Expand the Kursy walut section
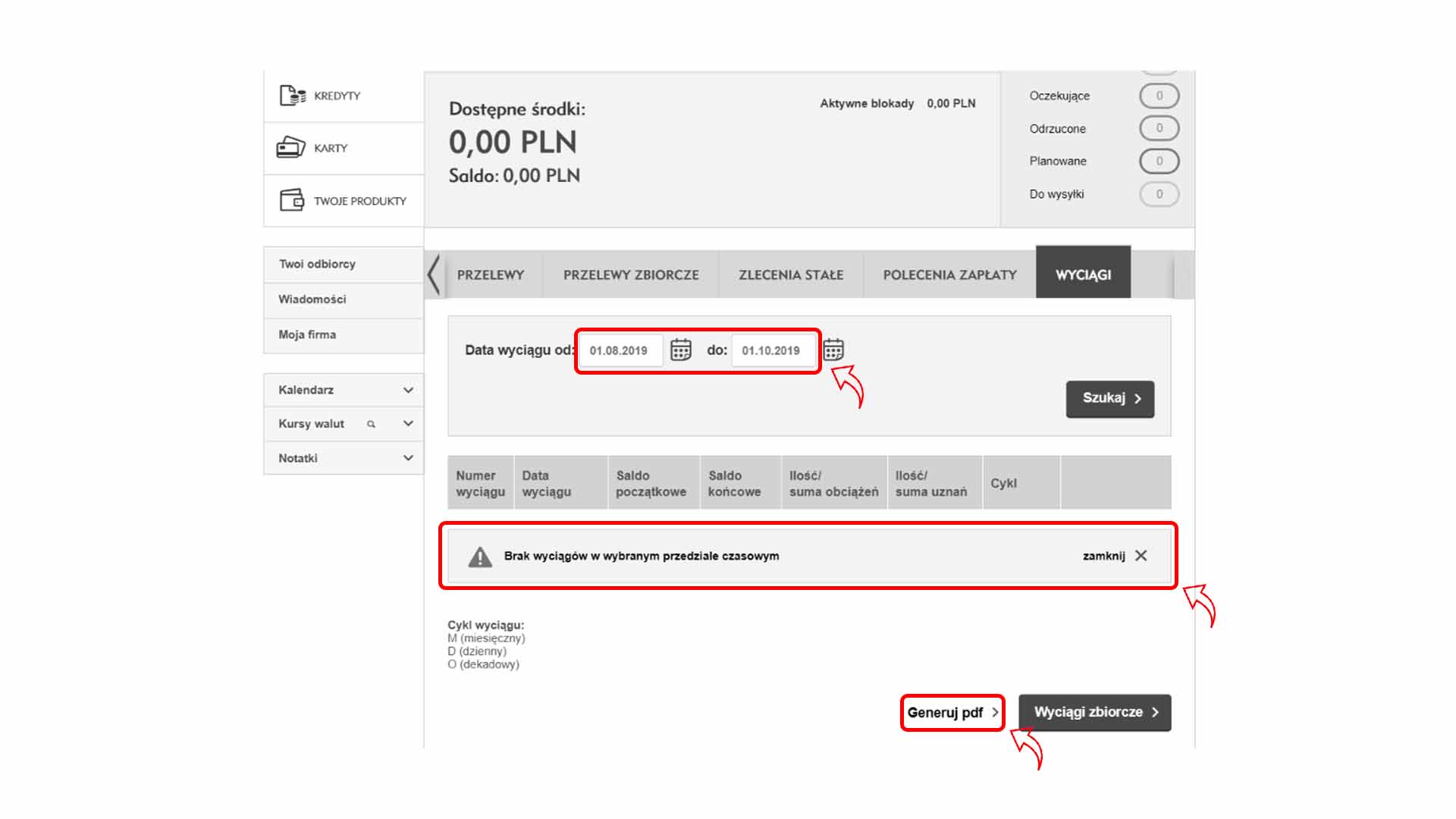Screen dimensions: 1456x819 408,423
